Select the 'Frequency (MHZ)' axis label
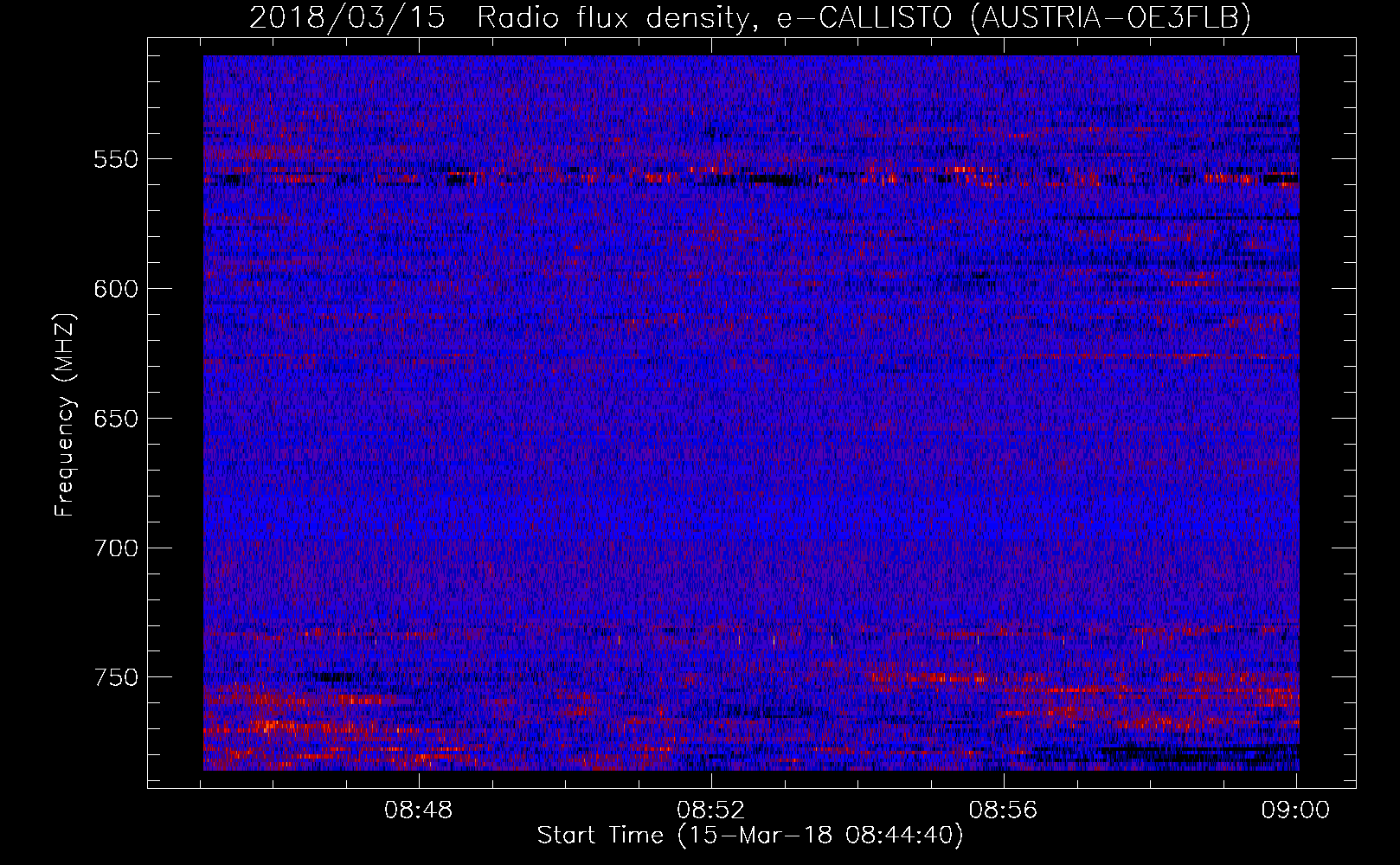Viewport: 1400px width, 865px height. [x=65, y=414]
